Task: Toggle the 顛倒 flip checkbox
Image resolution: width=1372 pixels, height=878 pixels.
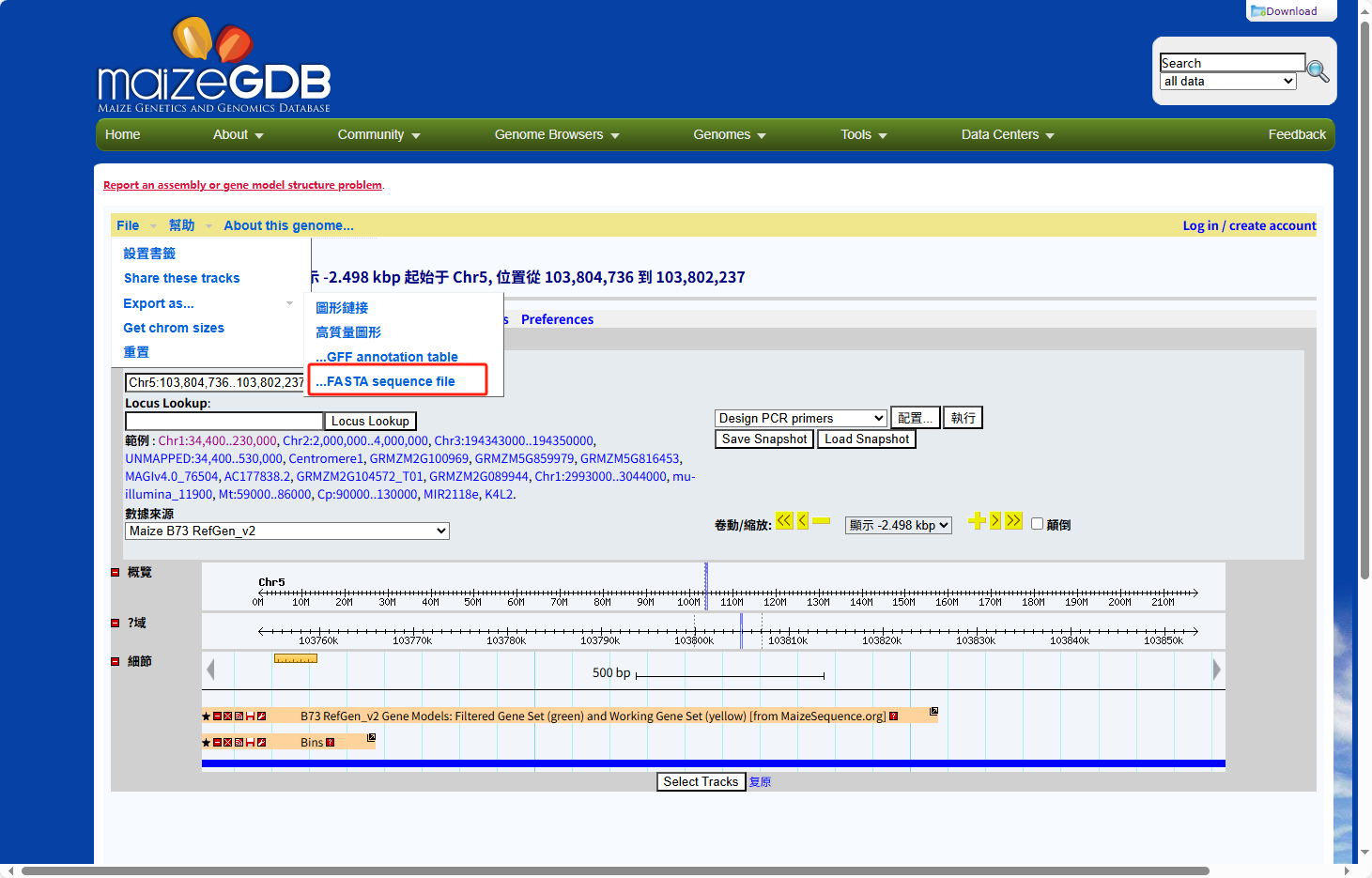Action: 1038,524
